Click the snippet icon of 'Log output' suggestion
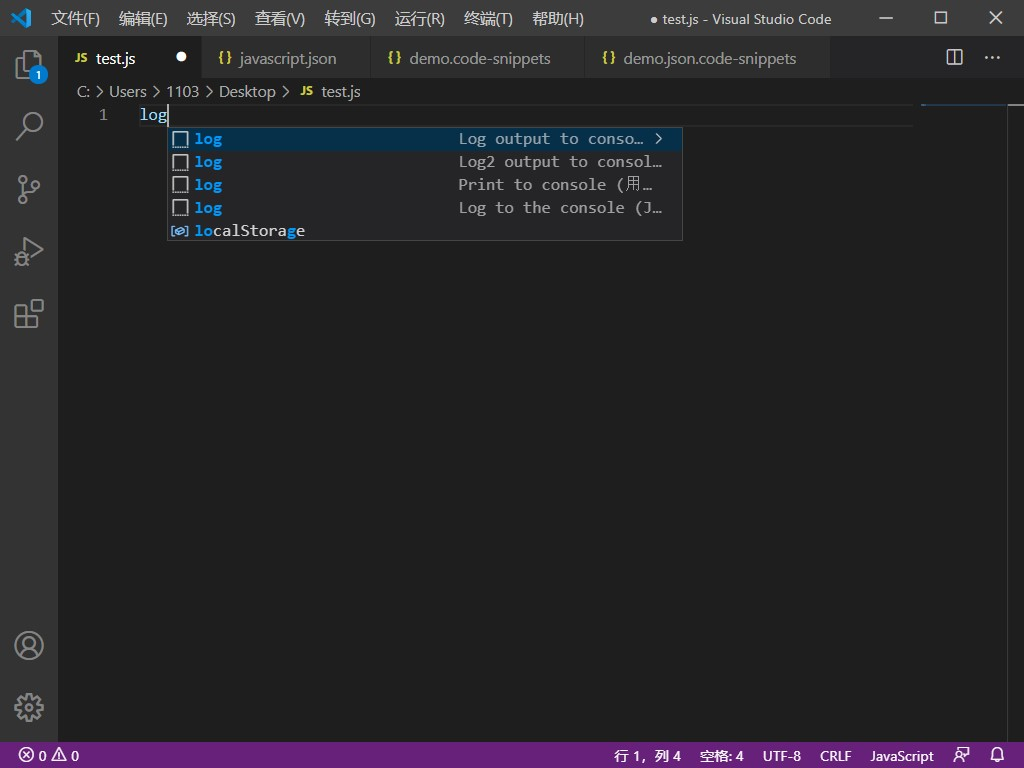 [x=180, y=139]
